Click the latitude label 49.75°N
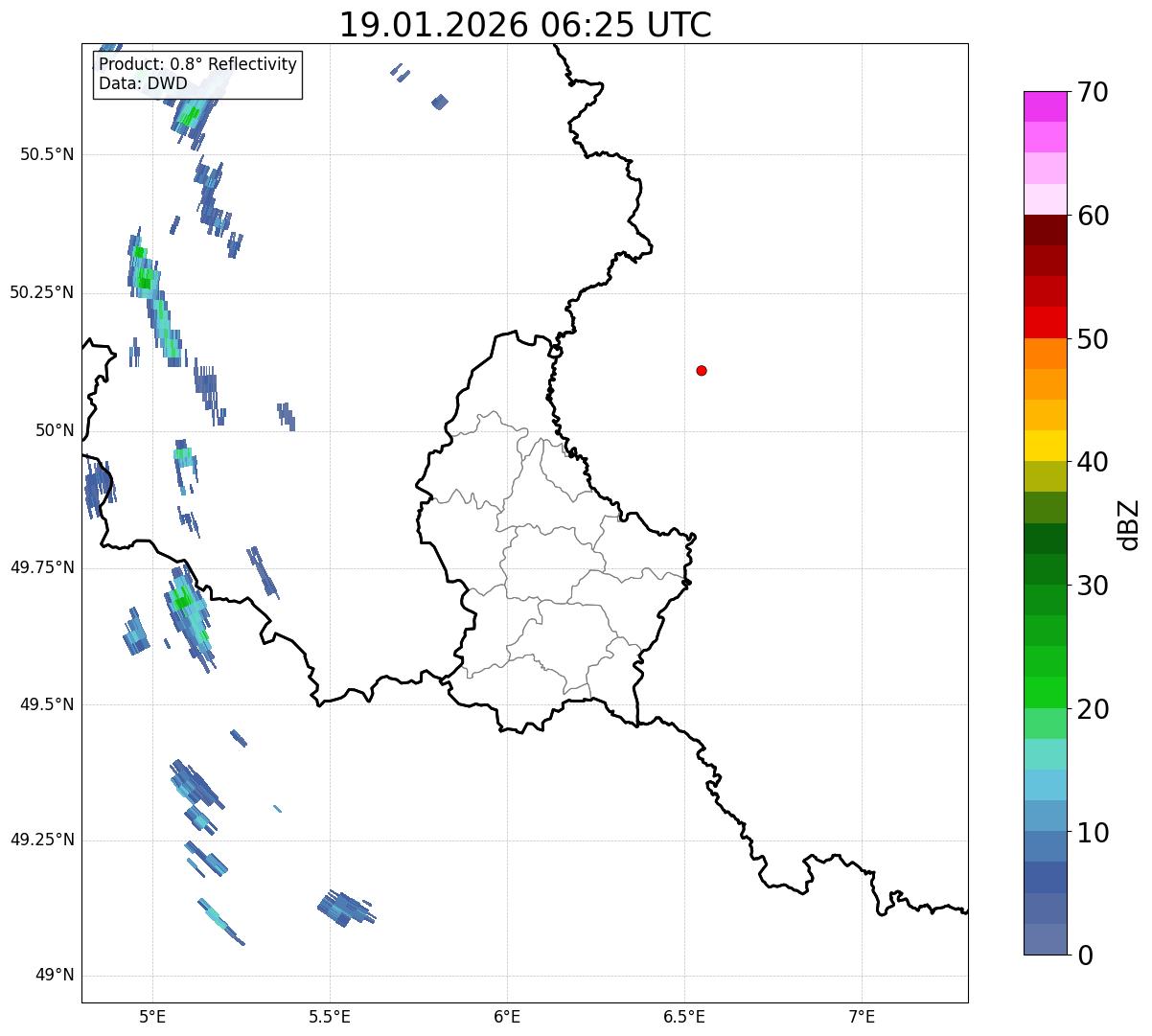The image size is (1152, 1036). tap(42, 568)
